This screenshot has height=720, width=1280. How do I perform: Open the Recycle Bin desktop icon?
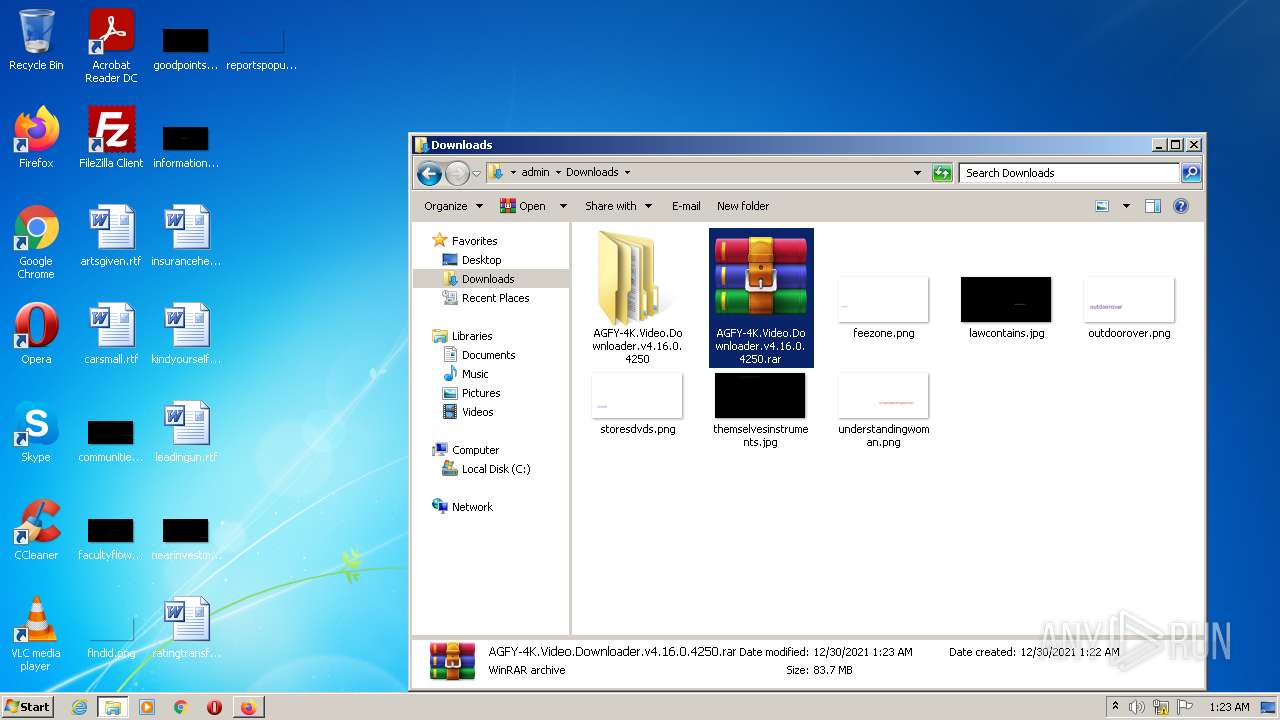36,40
